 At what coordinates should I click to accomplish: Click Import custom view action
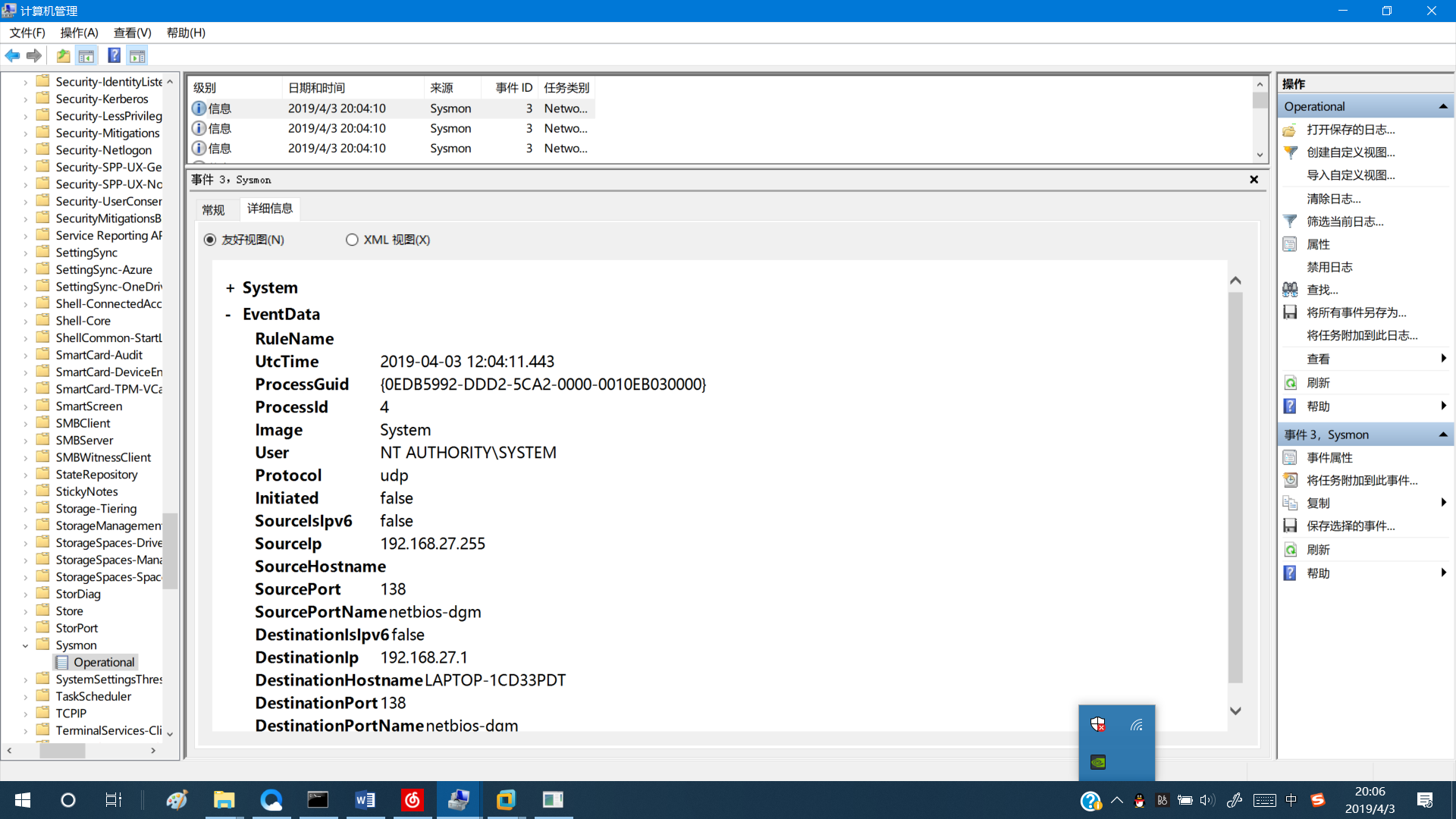[x=1351, y=175]
